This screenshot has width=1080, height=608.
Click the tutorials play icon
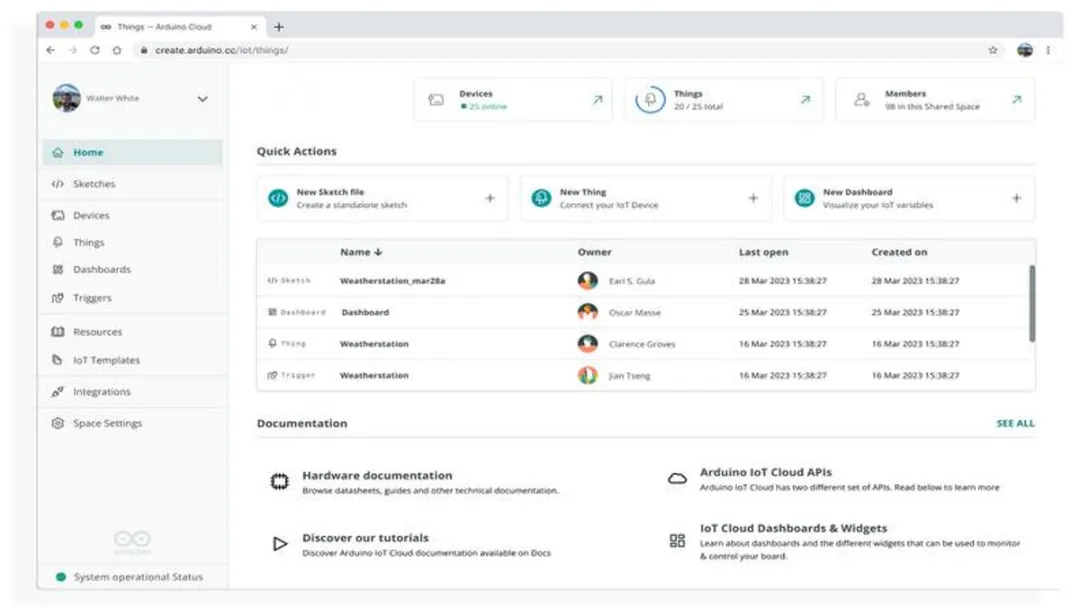280,544
